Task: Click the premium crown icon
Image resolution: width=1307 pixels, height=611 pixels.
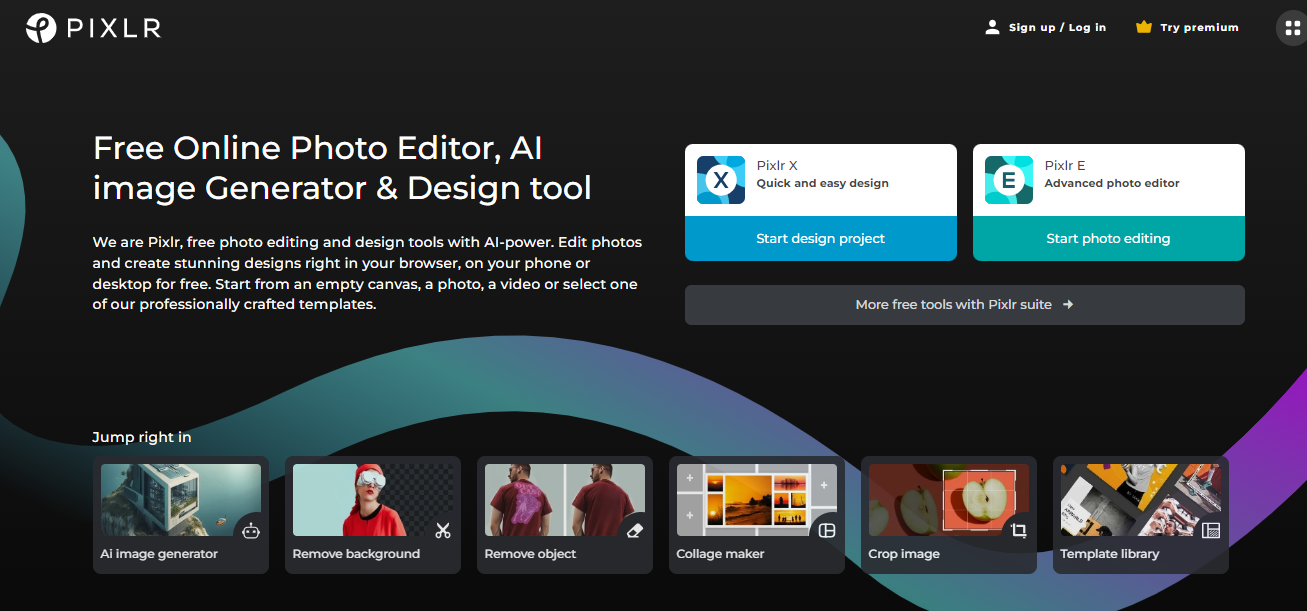Action: (1144, 27)
